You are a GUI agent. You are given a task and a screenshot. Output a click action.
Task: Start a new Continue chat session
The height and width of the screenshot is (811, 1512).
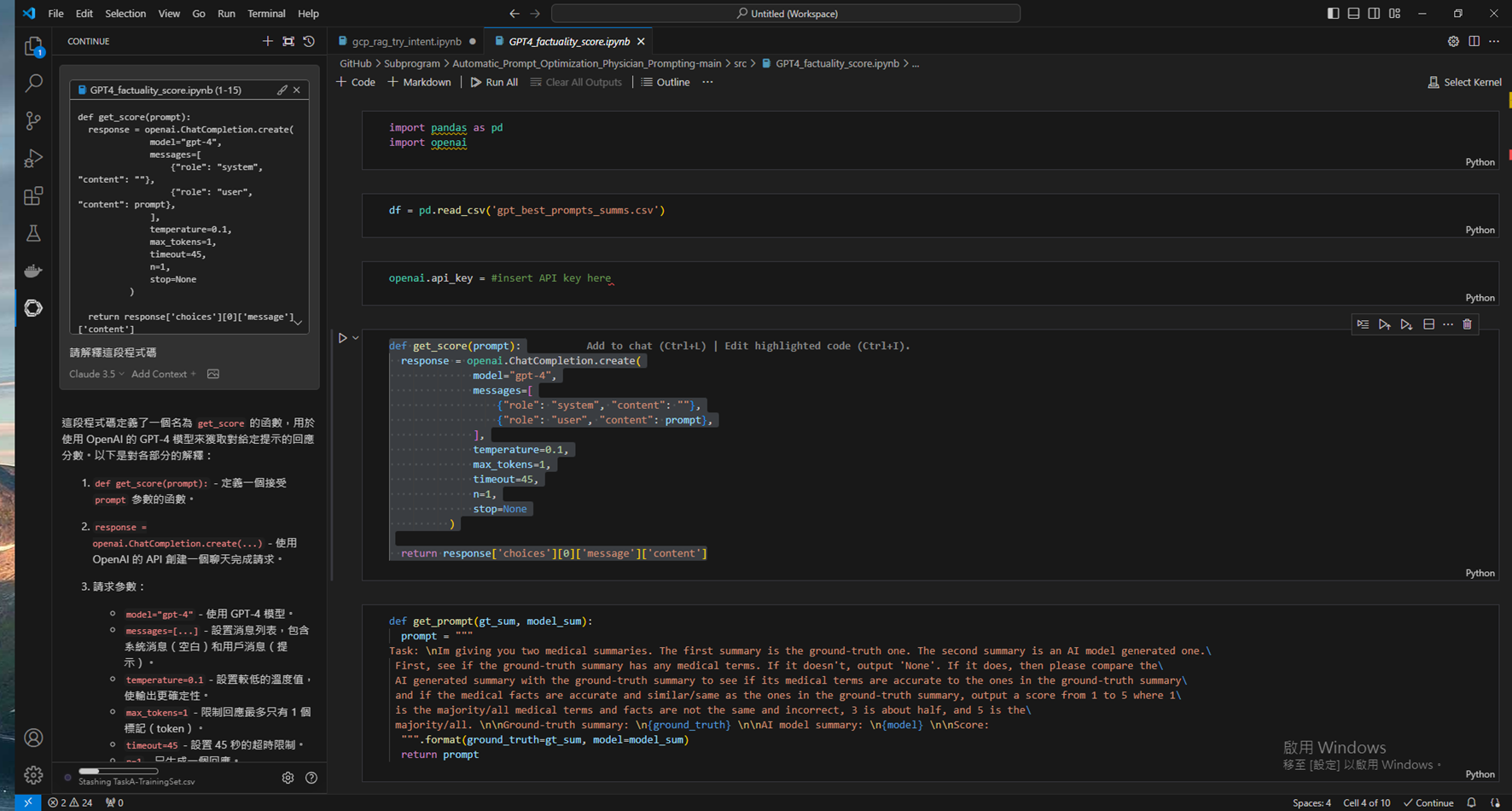268,41
